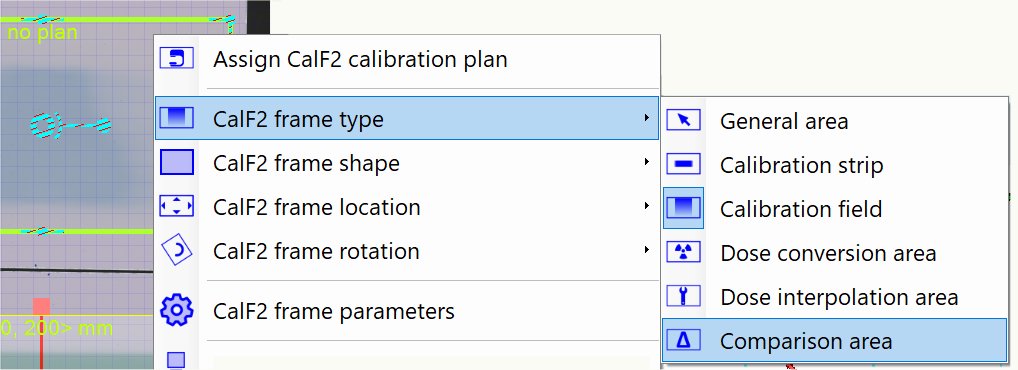Click the Calibration strip icon
This screenshot has height=370, width=1018.
(684, 164)
